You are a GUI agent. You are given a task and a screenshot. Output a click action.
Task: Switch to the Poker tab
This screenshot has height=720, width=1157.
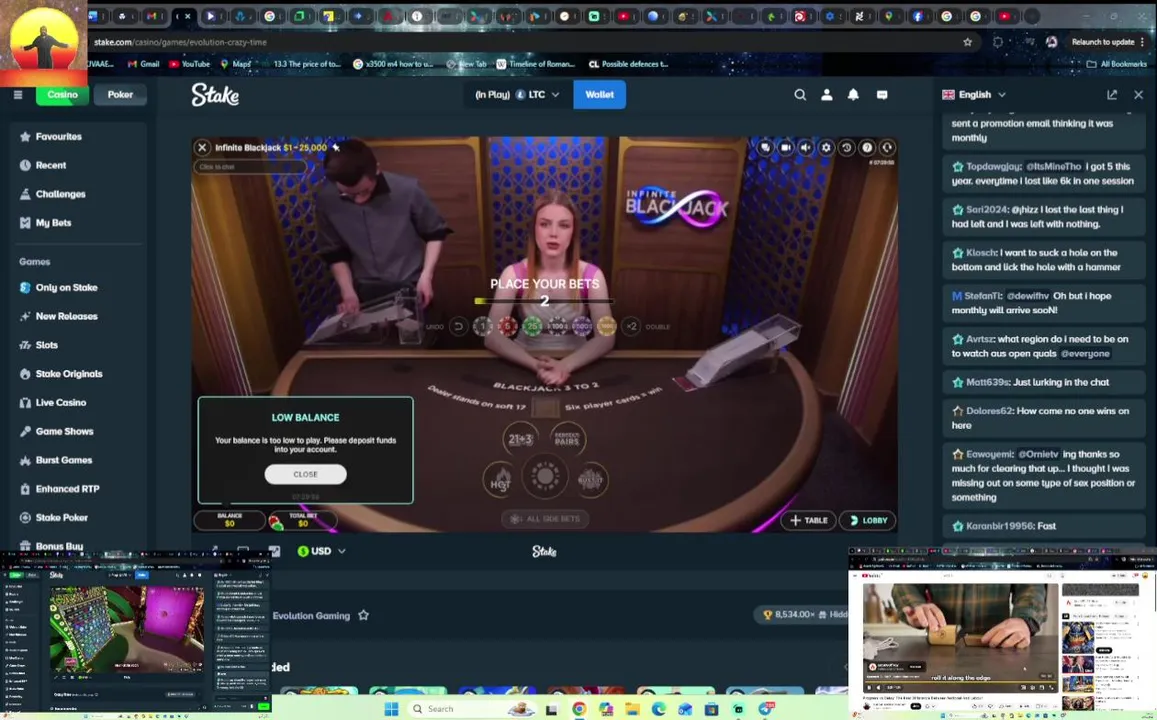(x=120, y=94)
